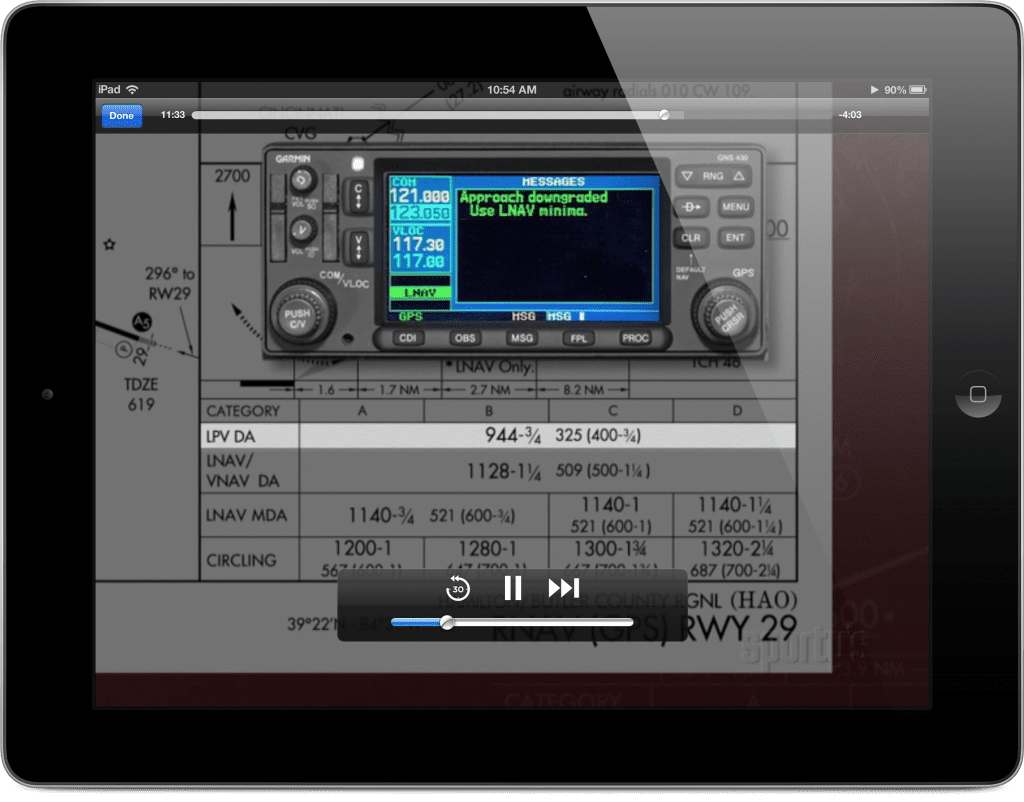Click the standby VLOC frequency 117.00
1024x802 pixels.
419,261
